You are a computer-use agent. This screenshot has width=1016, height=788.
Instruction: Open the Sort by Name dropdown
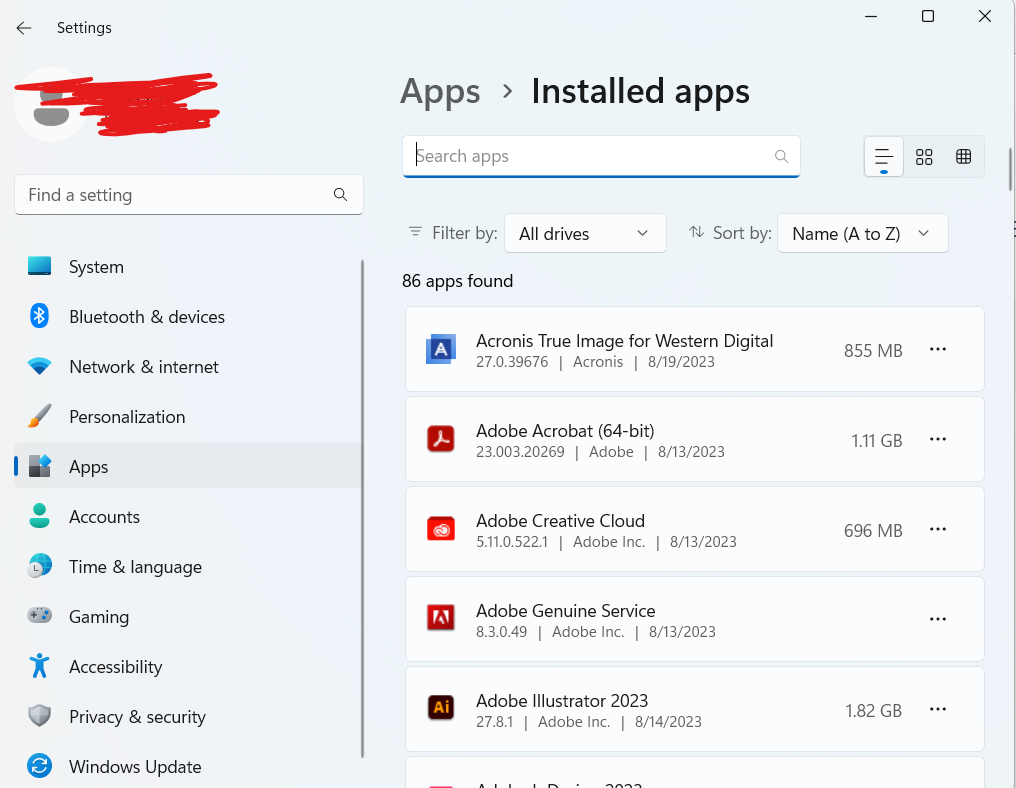(862, 233)
